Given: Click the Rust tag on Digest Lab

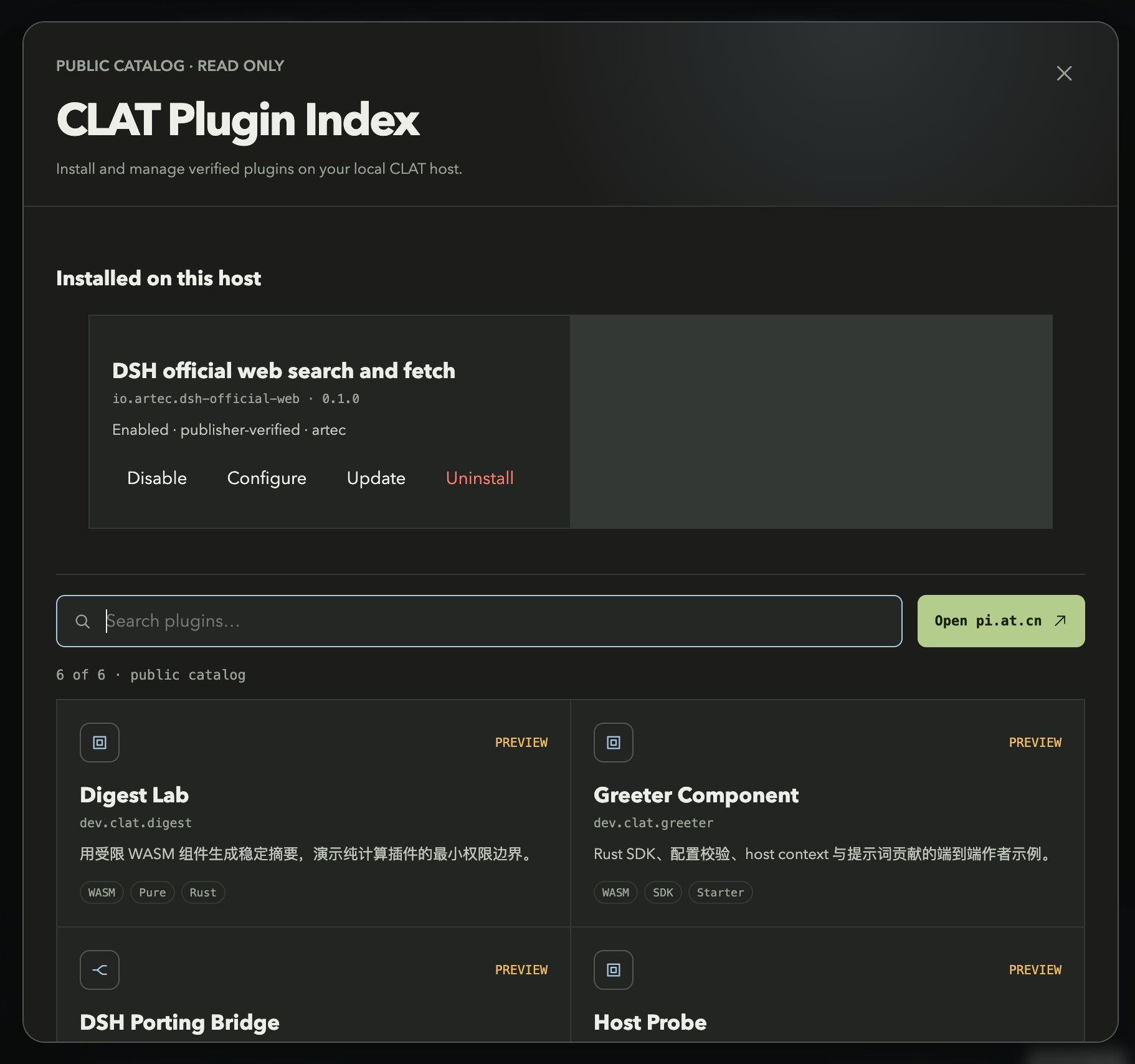Looking at the screenshot, I should pyautogui.click(x=203, y=892).
